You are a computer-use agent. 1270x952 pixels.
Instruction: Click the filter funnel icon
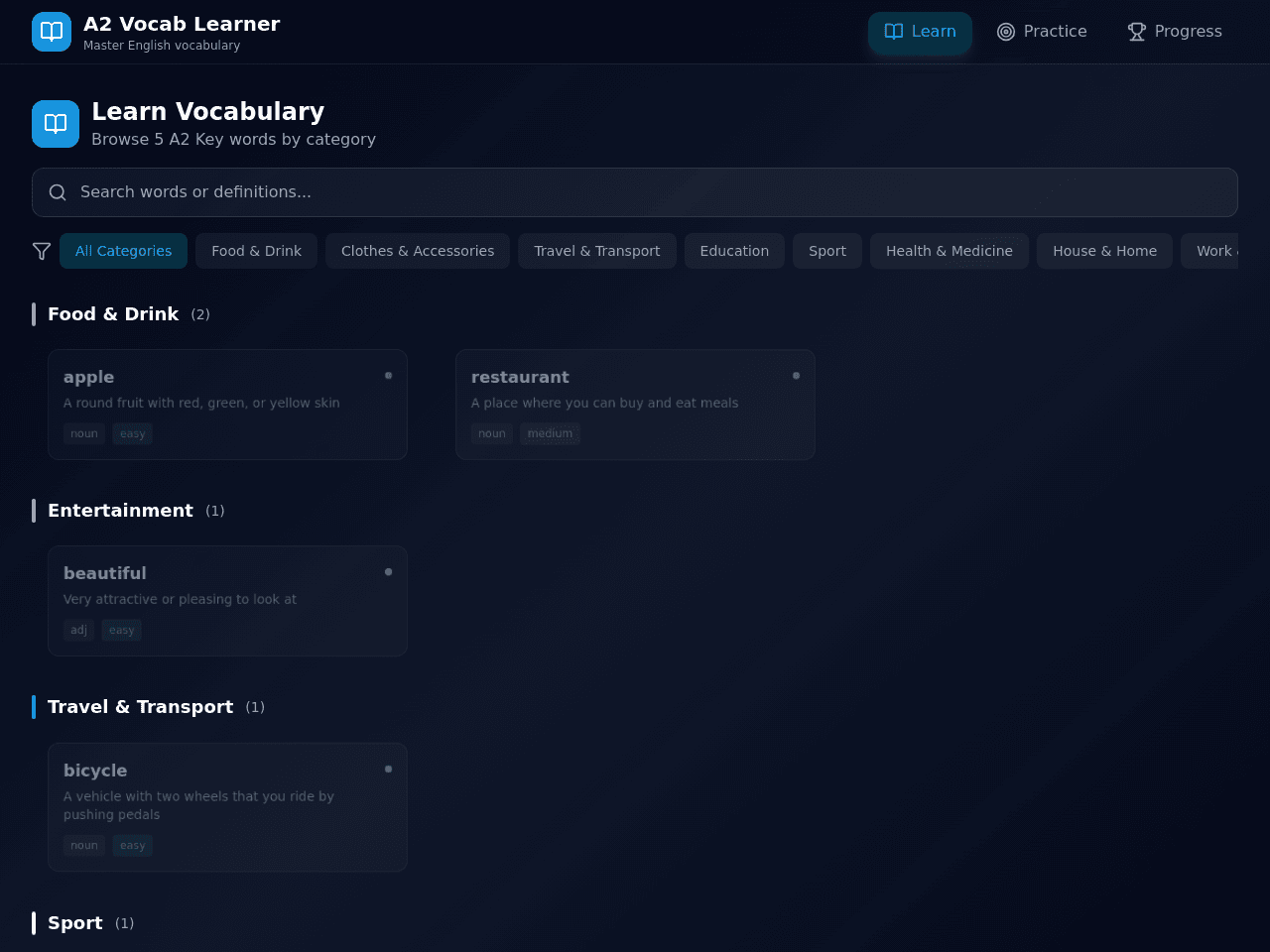click(42, 251)
